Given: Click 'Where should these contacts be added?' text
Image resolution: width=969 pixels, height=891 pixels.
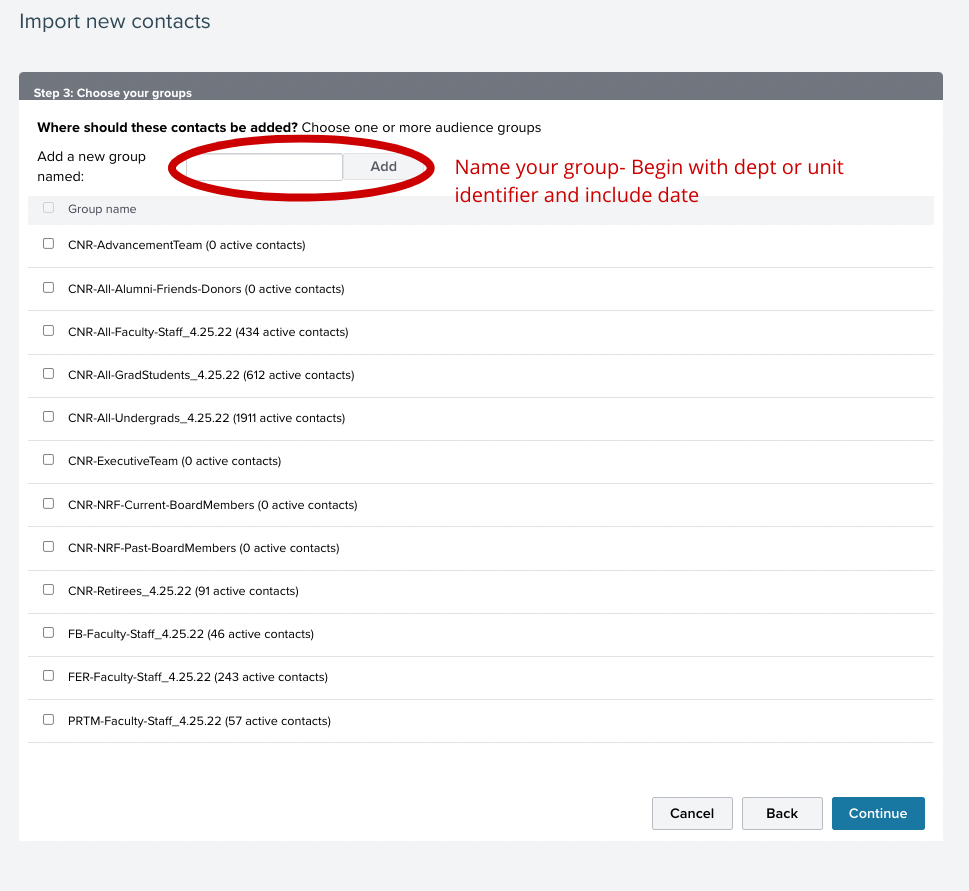Looking at the screenshot, I should (167, 127).
